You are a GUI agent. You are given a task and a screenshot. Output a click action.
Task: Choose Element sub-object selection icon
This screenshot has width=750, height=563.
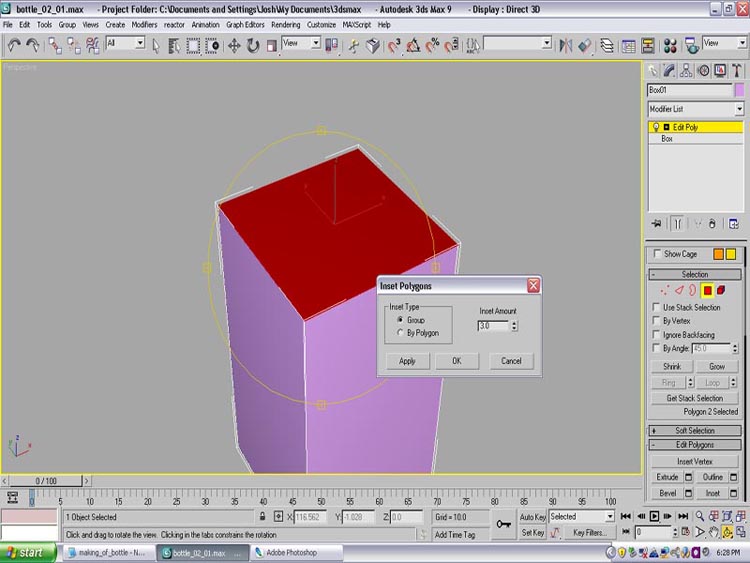720,290
